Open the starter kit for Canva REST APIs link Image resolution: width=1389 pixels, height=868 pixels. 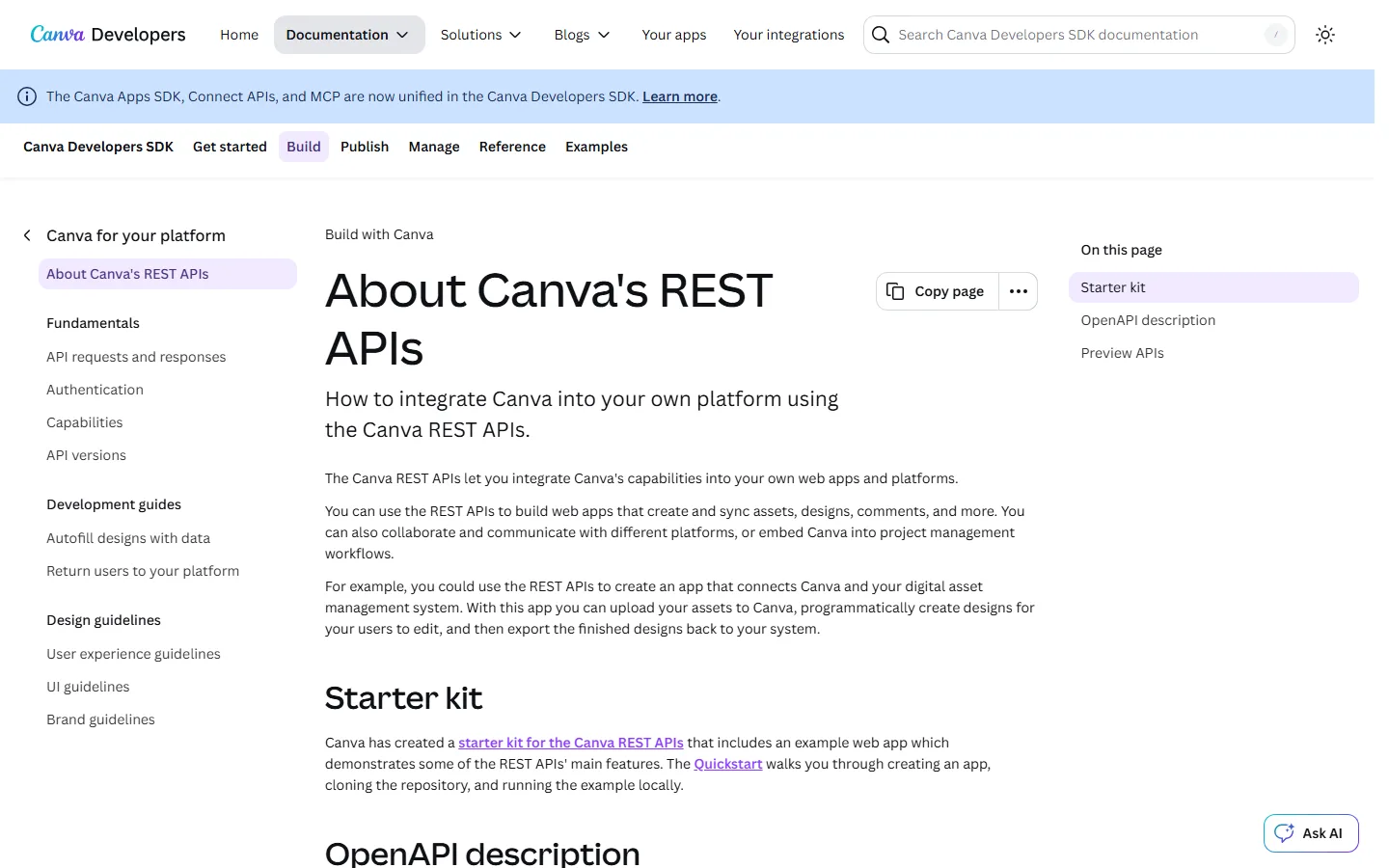(571, 743)
